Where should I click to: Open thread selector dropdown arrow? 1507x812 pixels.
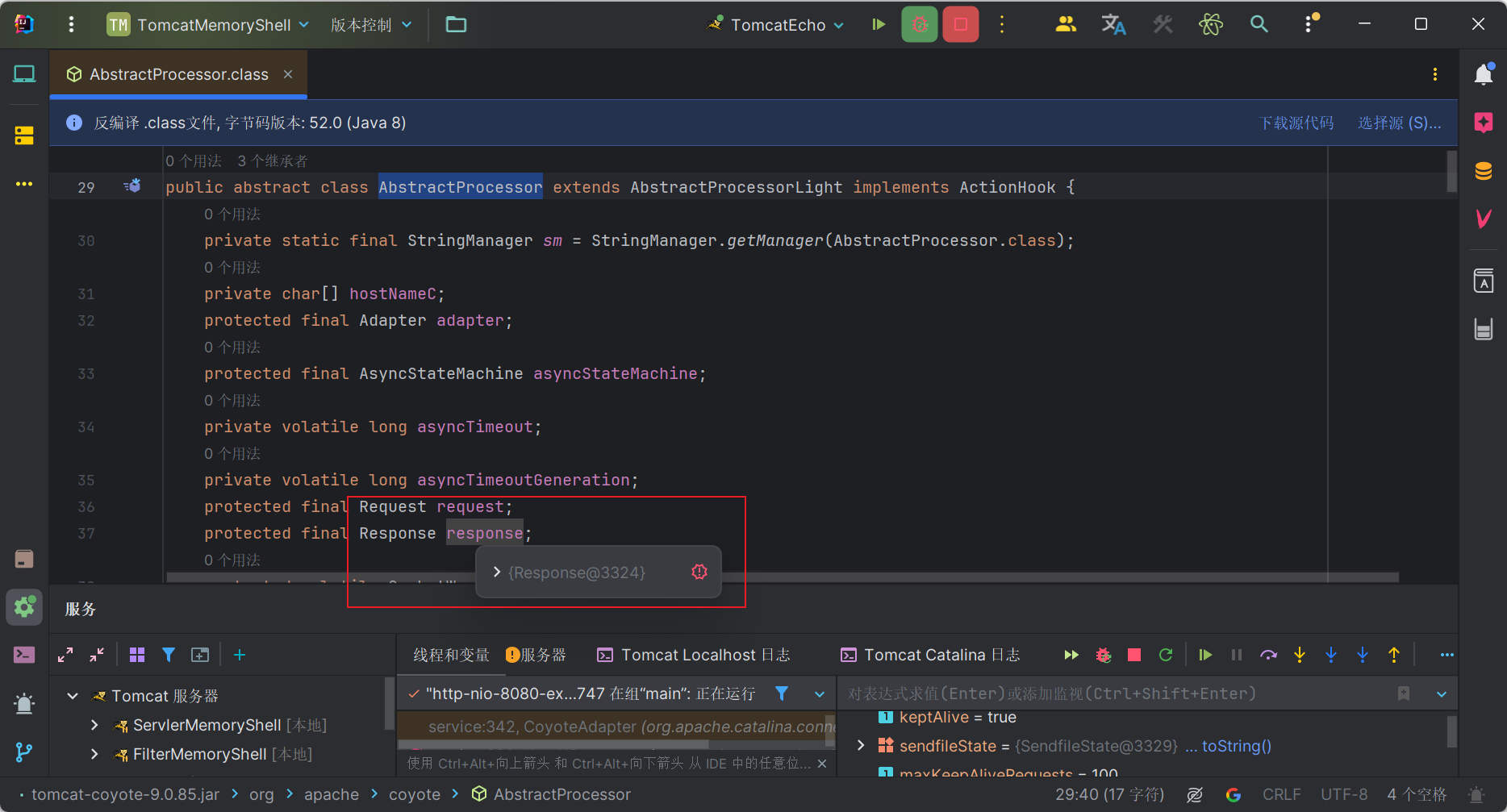820,693
